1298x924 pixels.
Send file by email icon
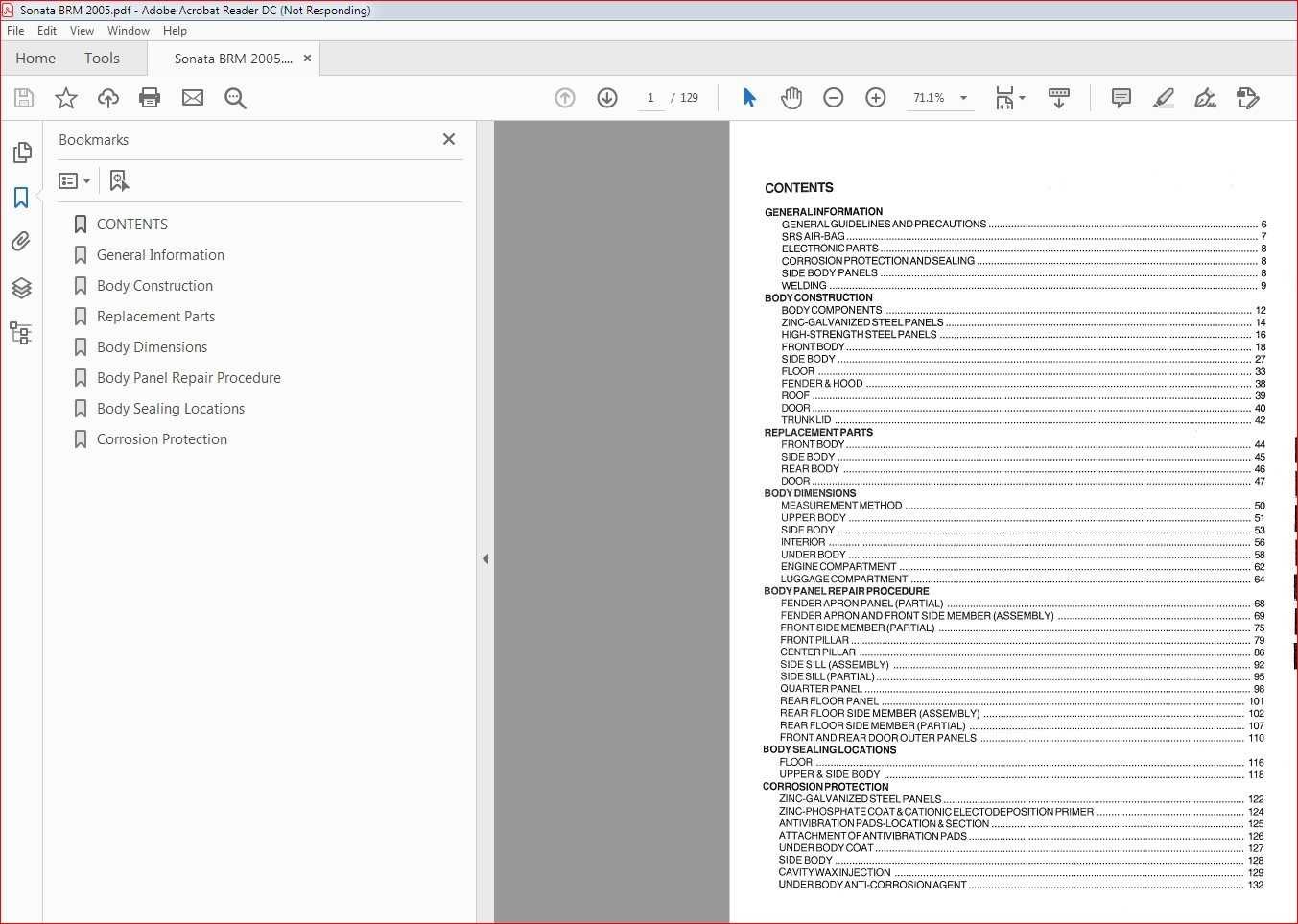193,98
